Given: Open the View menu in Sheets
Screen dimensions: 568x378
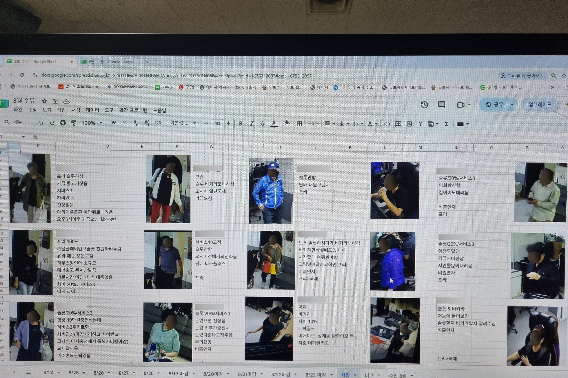Looking at the screenshot, I should [x=46, y=110].
